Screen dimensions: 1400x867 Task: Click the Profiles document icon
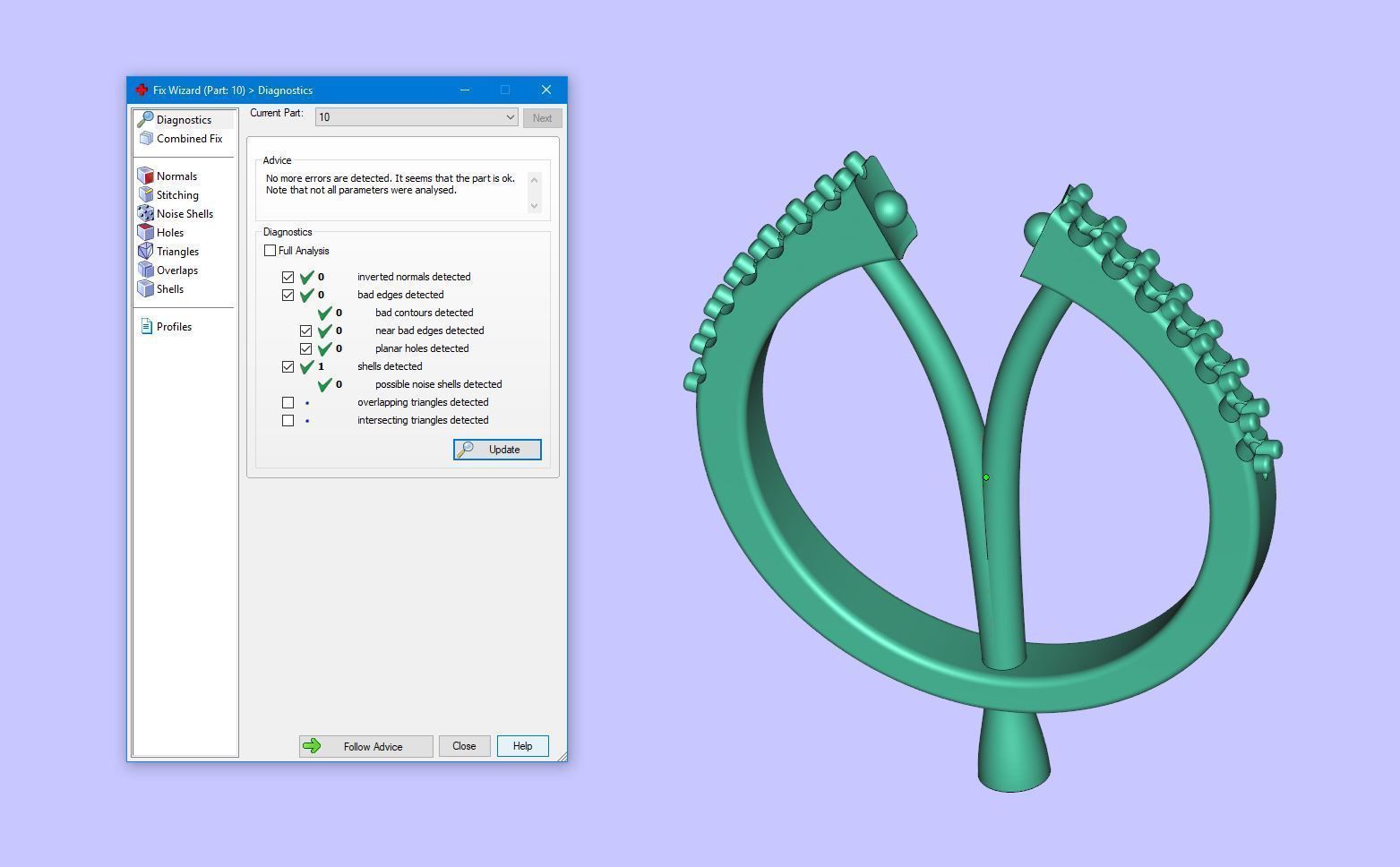[147, 326]
